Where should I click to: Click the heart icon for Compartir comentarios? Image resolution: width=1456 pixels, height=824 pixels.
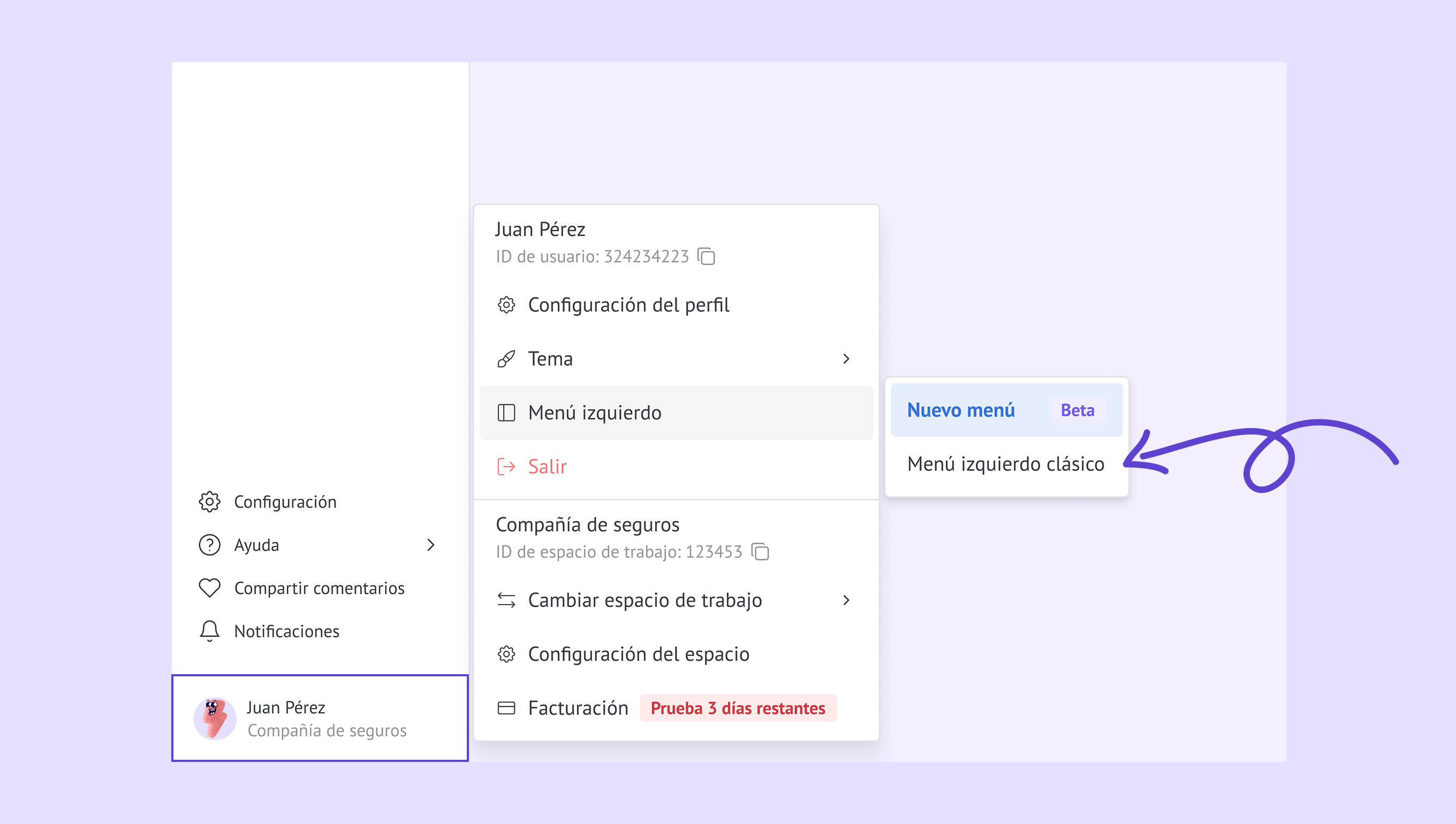tap(209, 588)
